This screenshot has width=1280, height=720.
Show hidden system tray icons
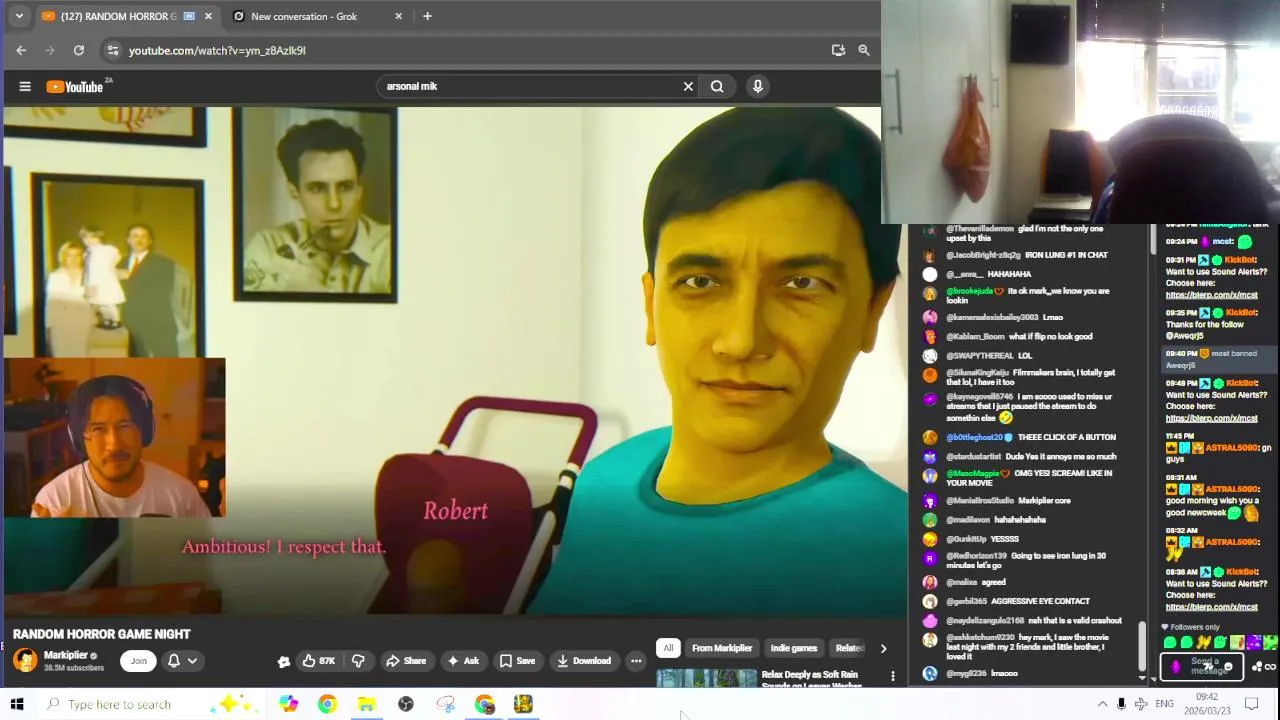tap(1102, 704)
